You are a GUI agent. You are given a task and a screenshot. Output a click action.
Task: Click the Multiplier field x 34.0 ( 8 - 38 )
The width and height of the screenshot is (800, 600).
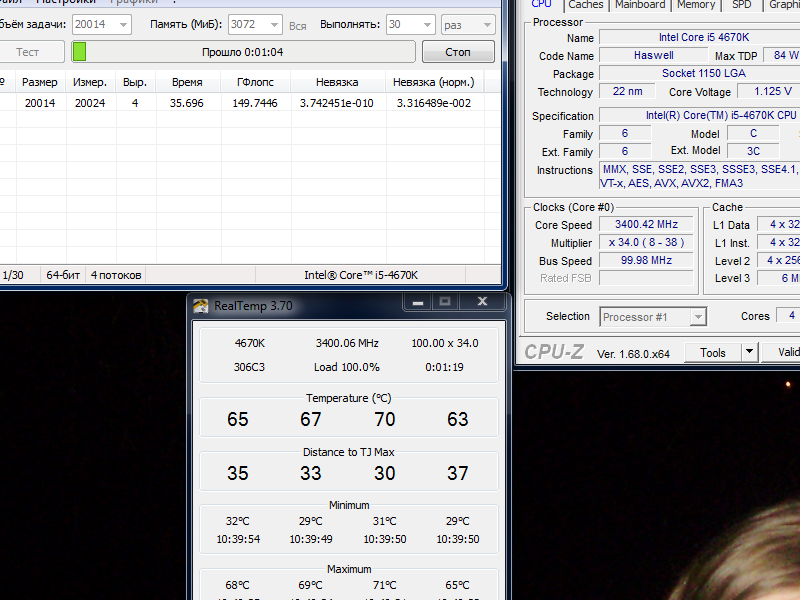(x=646, y=242)
